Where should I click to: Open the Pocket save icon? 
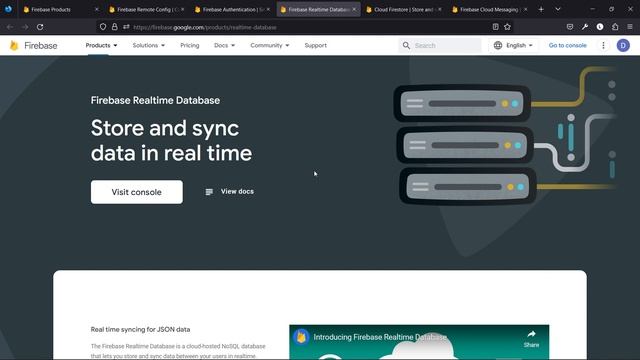point(570,27)
